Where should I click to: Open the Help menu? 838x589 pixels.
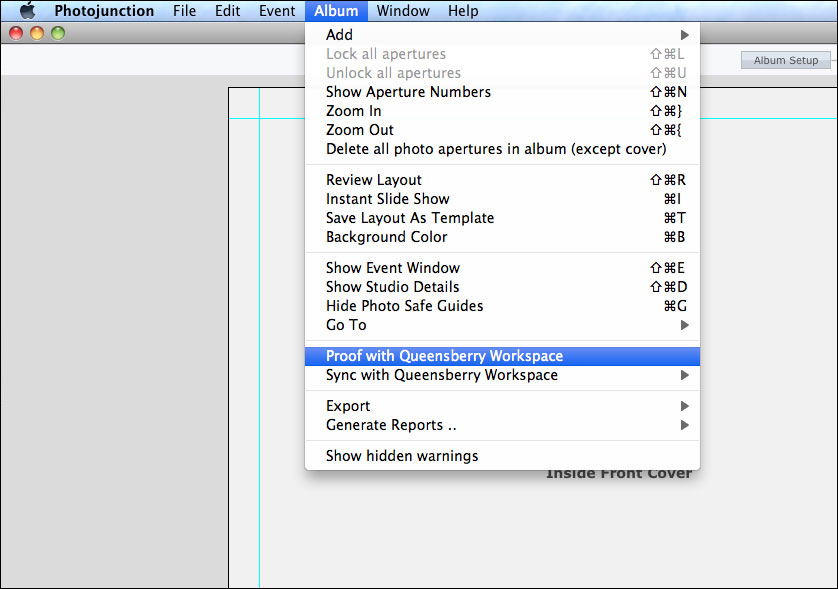pyautogui.click(x=463, y=11)
